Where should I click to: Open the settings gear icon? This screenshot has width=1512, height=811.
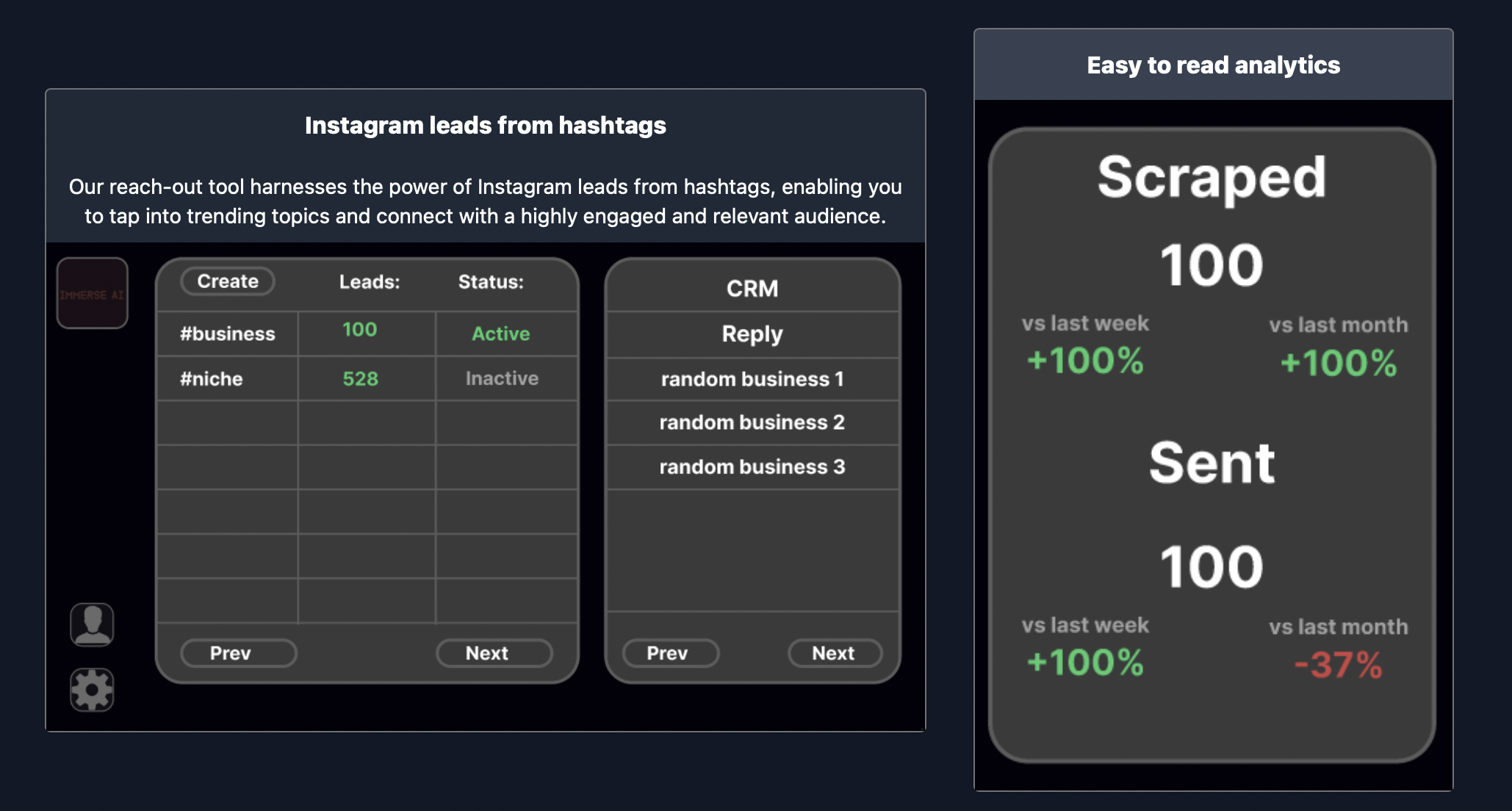pyautogui.click(x=92, y=689)
